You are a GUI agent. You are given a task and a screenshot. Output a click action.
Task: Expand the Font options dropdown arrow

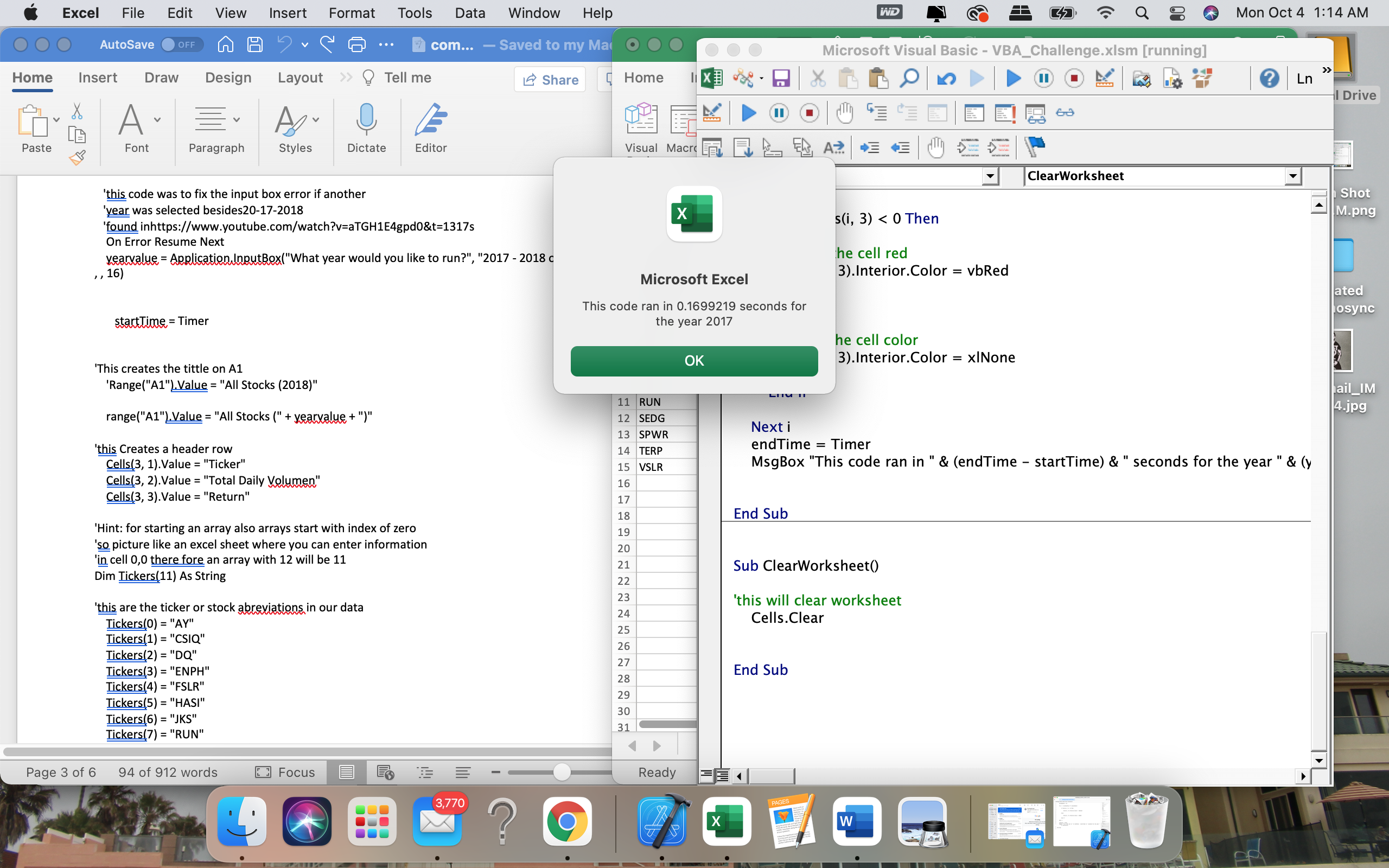tap(157, 120)
